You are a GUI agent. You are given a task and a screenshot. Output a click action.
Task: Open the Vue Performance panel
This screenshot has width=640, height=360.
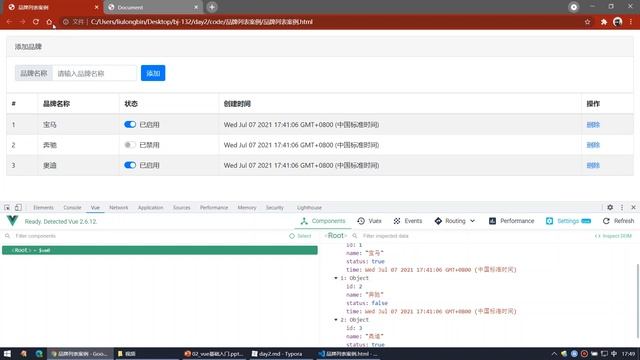pos(511,221)
